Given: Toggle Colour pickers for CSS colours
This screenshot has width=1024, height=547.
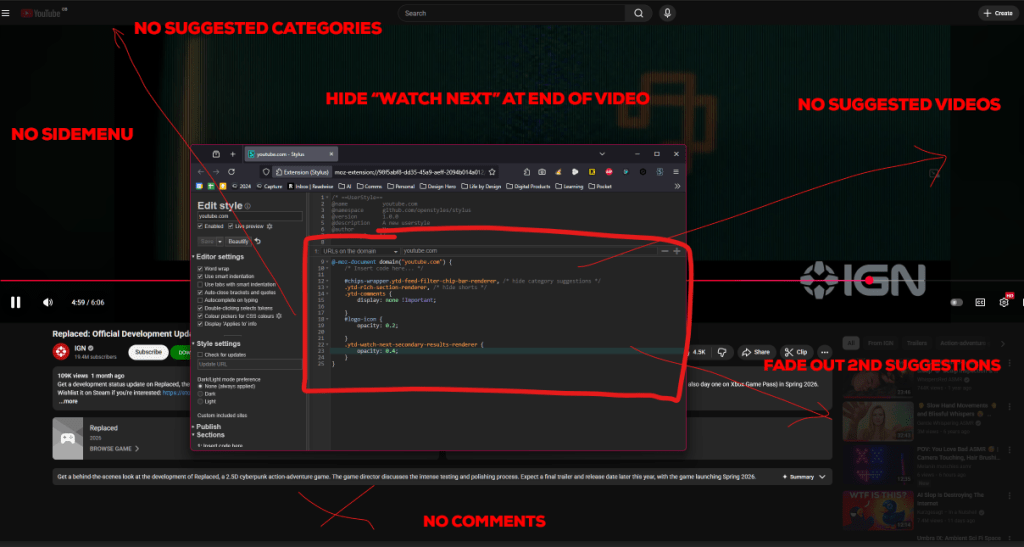Looking at the screenshot, I should [200, 316].
